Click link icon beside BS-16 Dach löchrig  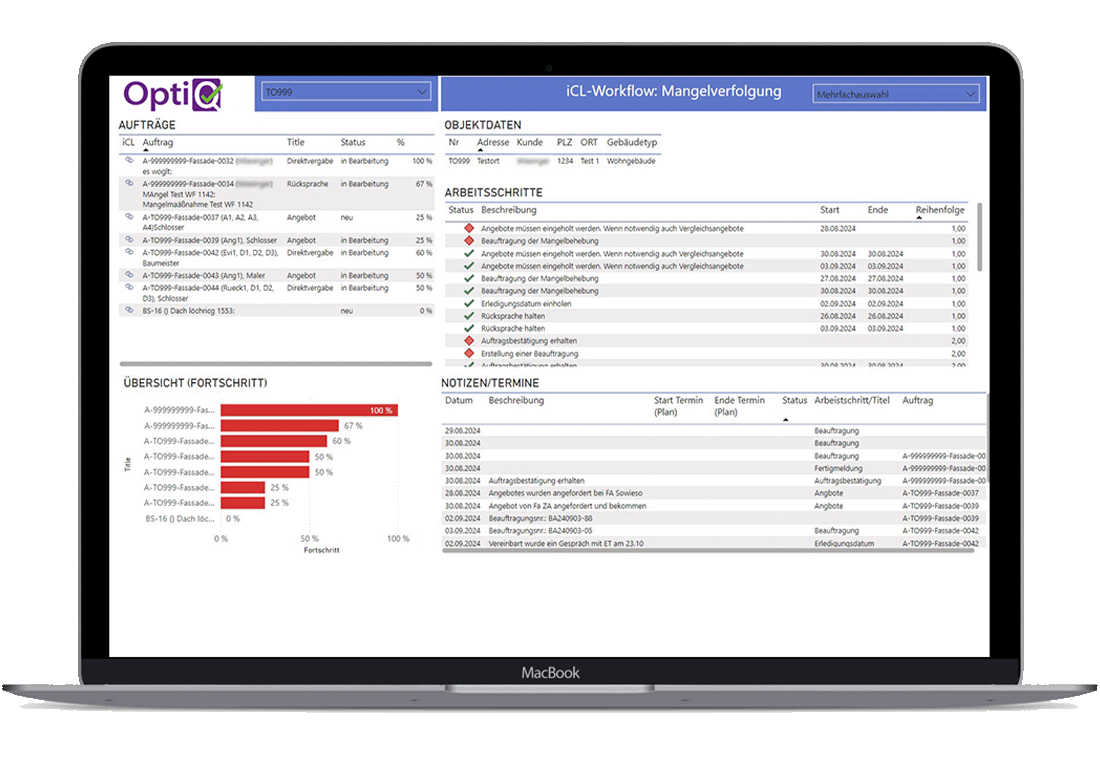point(128,311)
